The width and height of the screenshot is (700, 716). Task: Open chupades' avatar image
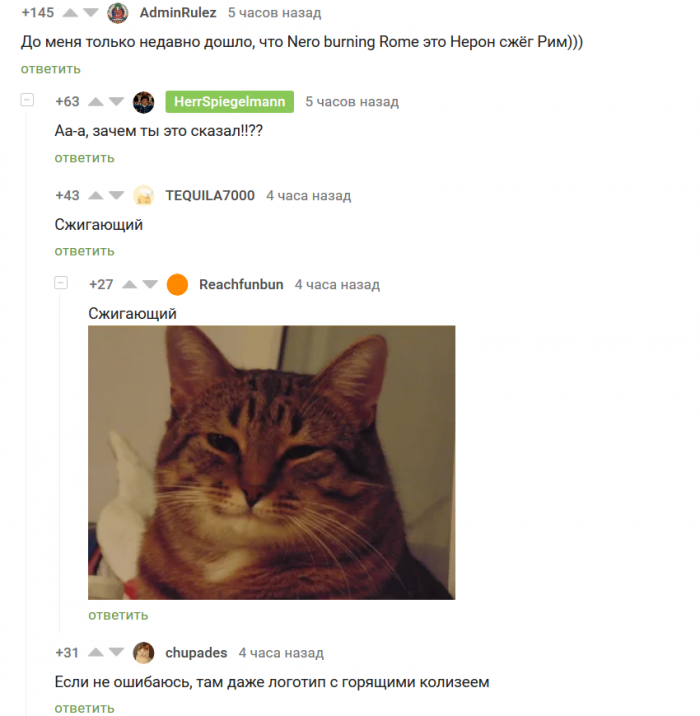[x=143, y=653]
